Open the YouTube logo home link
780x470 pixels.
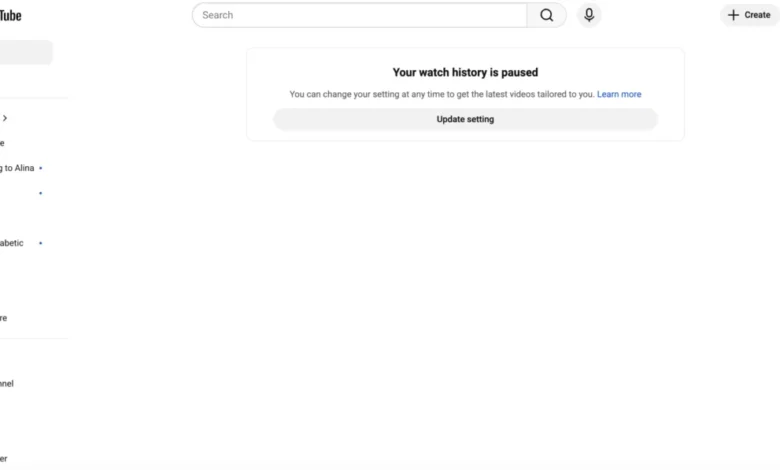point(10,15)
